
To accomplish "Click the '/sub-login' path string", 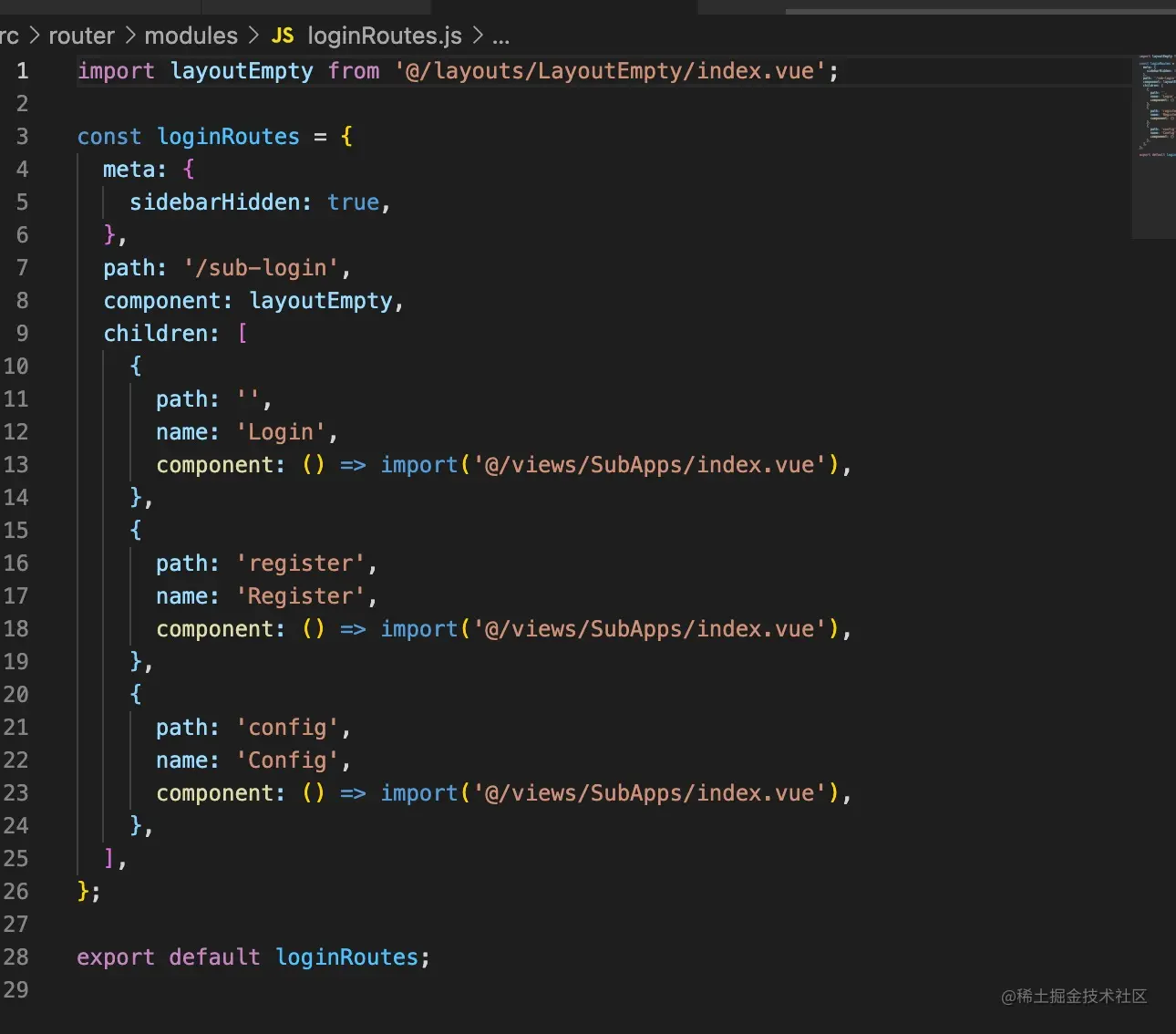I will [x=262, y=268].
